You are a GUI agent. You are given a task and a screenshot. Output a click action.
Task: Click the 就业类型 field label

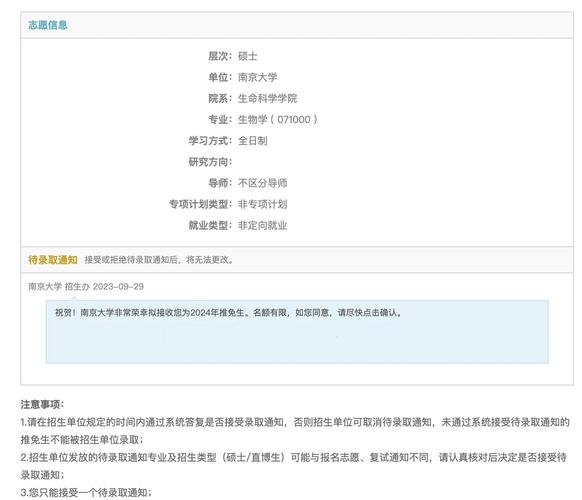(210, 225)
